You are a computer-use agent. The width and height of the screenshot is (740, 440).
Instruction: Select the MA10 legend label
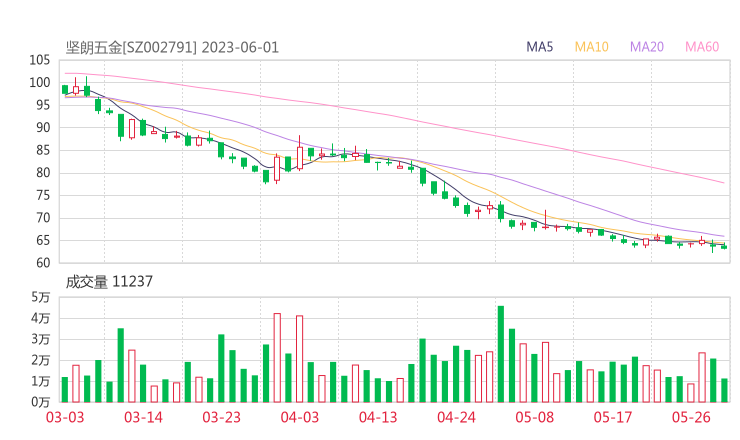tap(591, 47)
